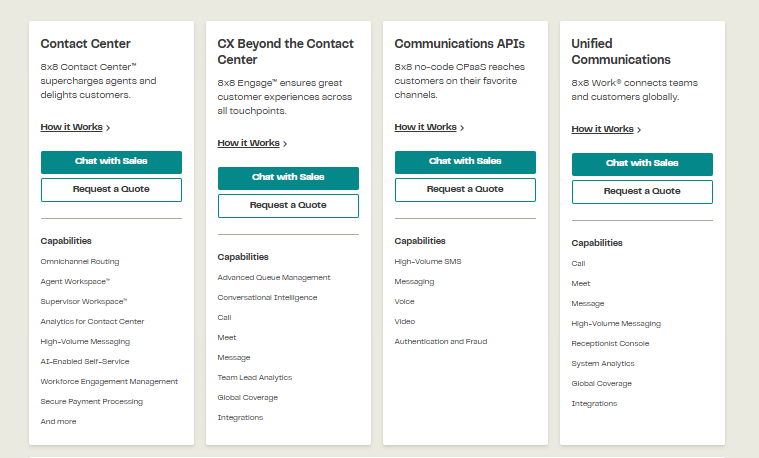759x458 pixels.
Task: Click Authentication and Fraud link
Action: tap(440, 342)
